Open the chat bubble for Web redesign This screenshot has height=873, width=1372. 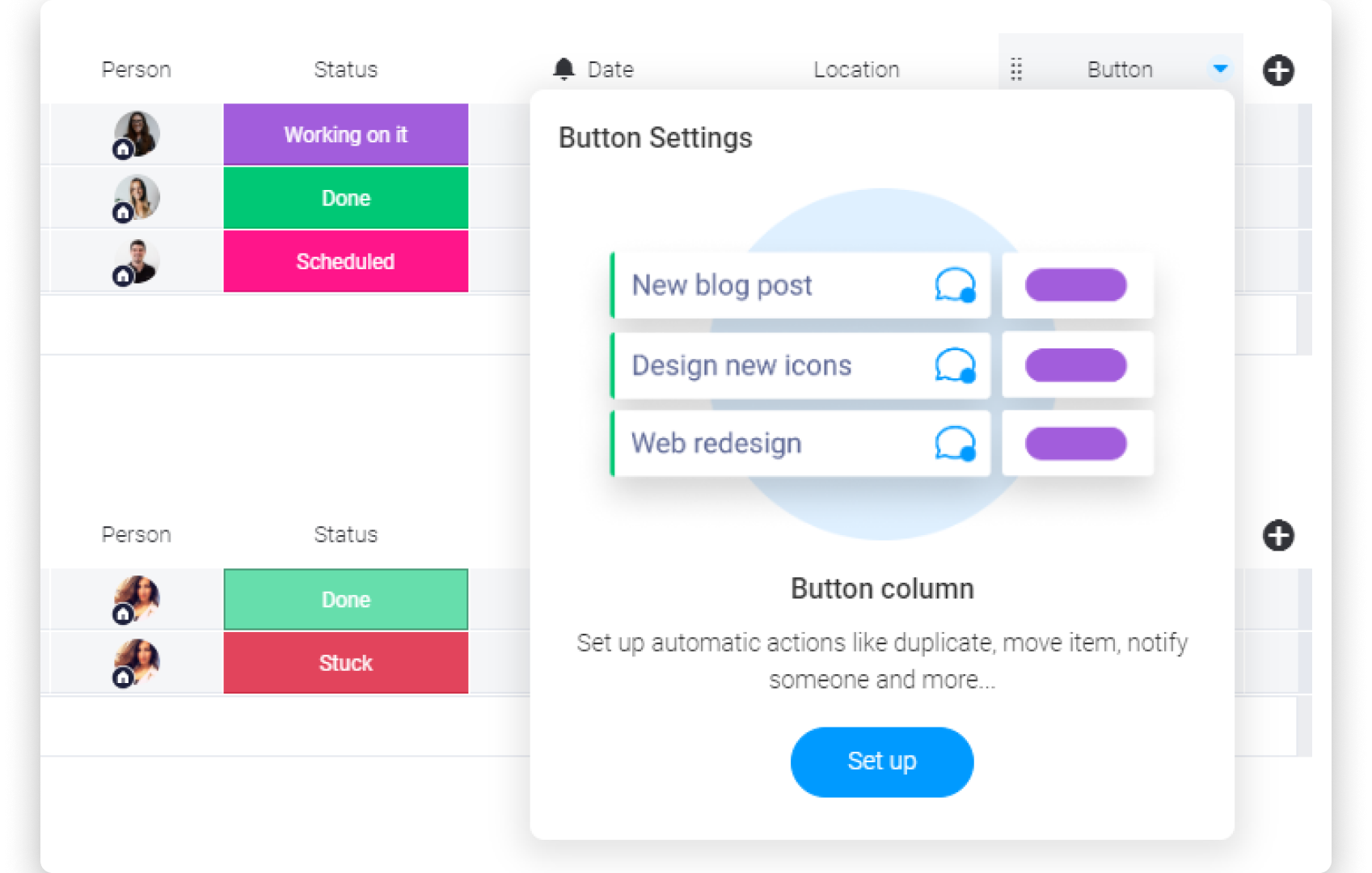pos(955,443)
